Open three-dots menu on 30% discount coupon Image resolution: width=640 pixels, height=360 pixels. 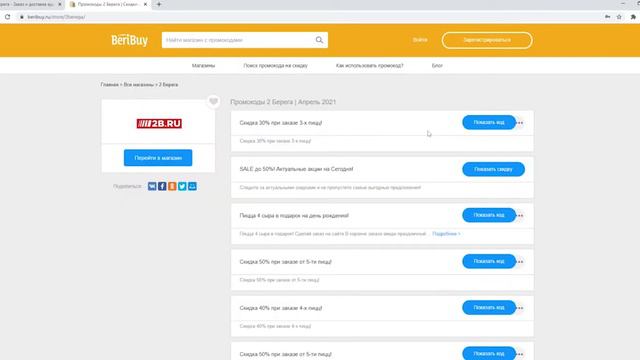pos(520,123)
